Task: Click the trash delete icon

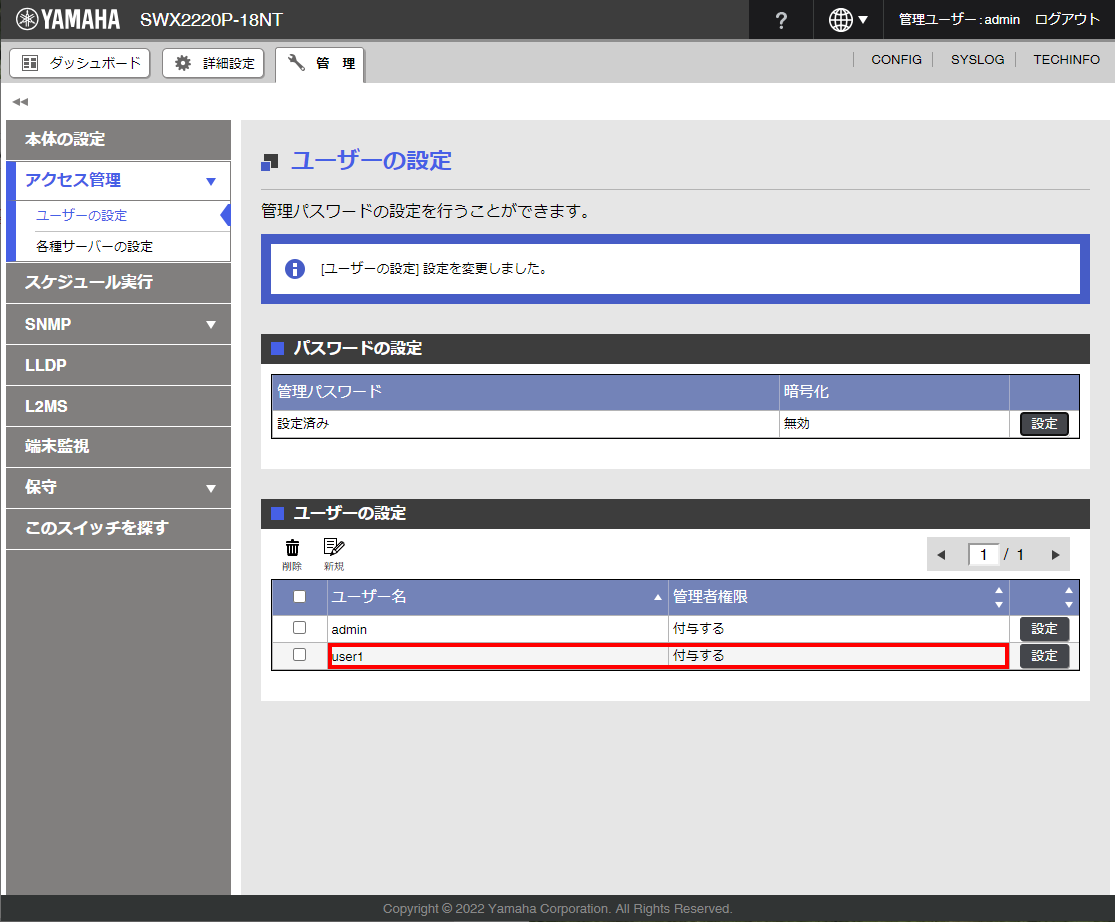Action: click(292, 548)
